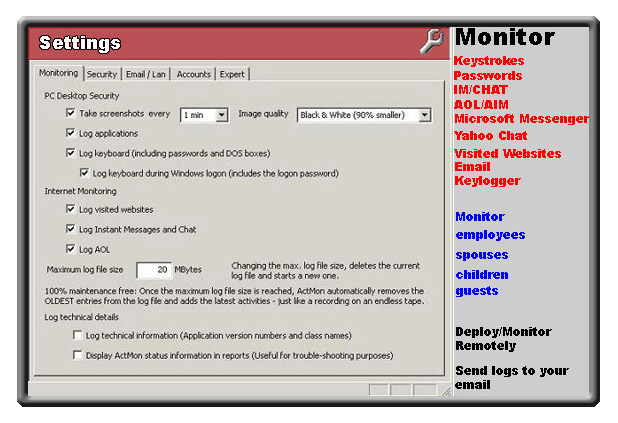
Task: Enable Log technical information checkbox
Action: click(x=78, y=335)
